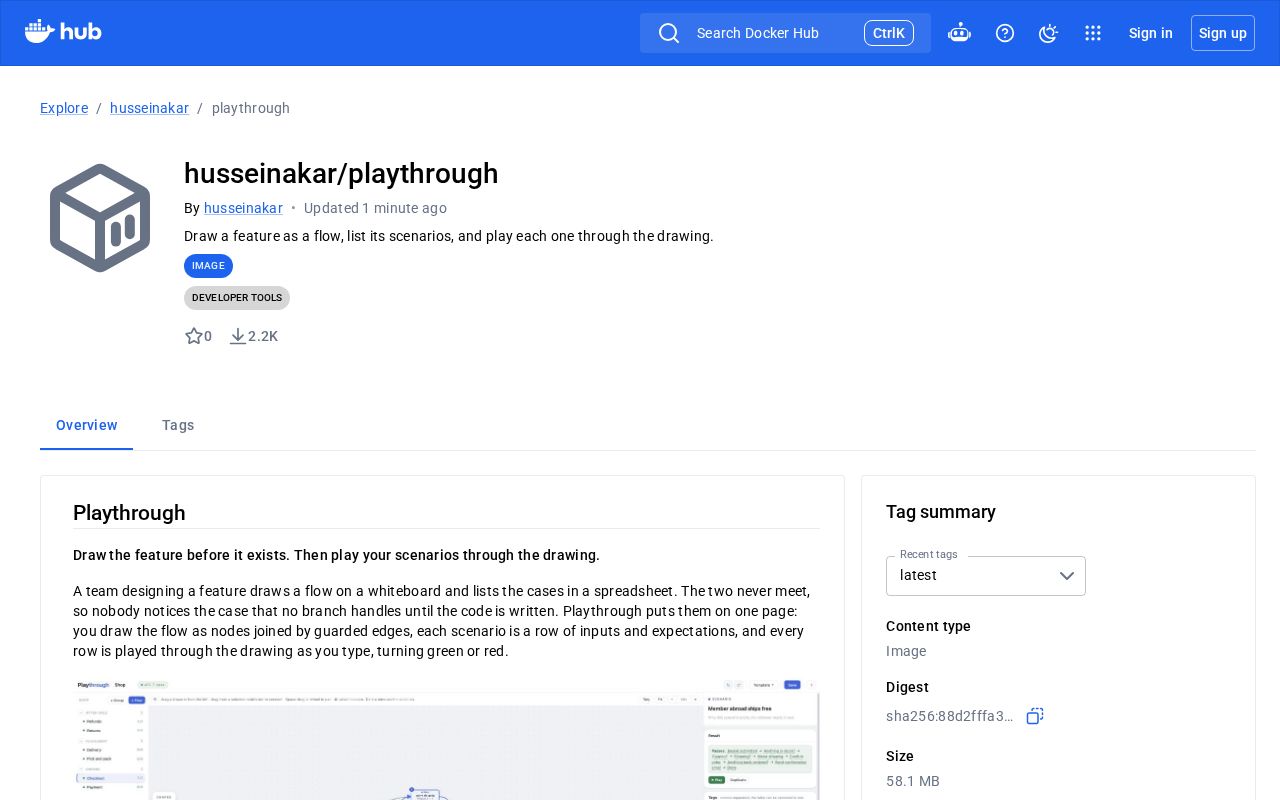
Task: Click the downloads icon next to 2.2K
Action: [x=237, y=336]
